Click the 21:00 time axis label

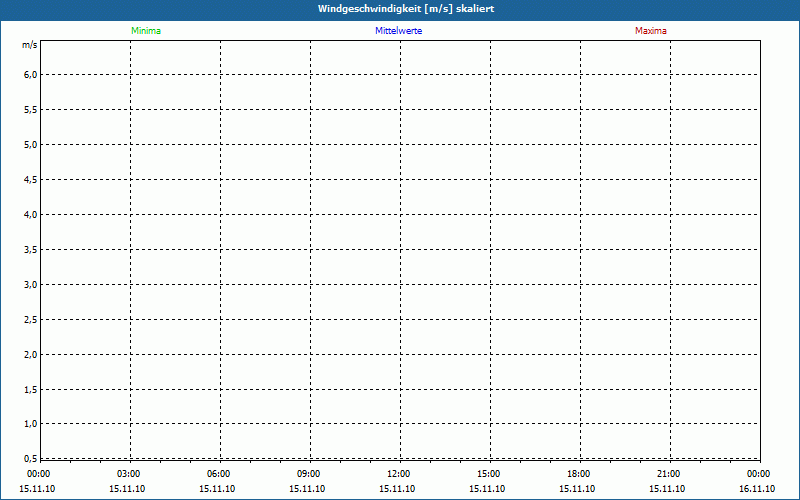coord(668,474)
